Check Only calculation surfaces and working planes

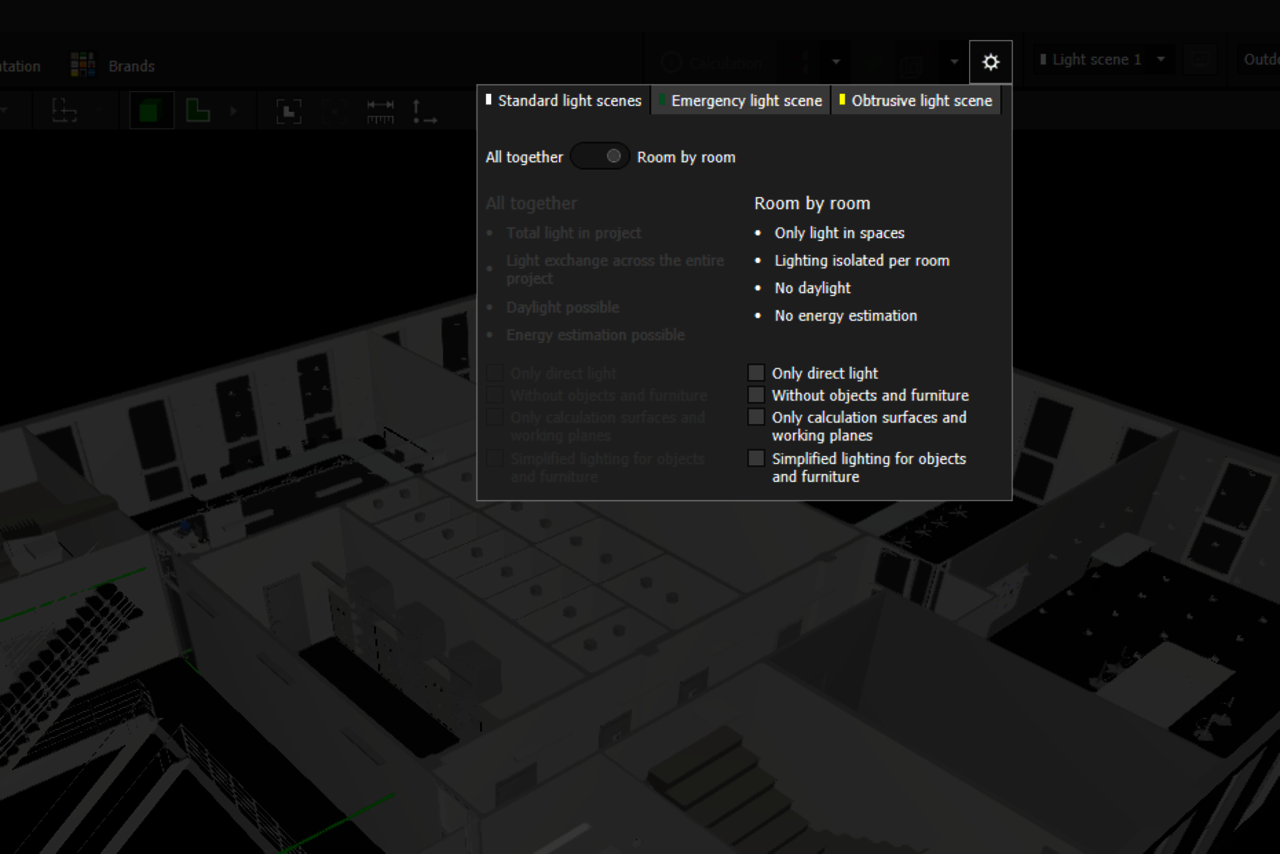tap(757, 417)
